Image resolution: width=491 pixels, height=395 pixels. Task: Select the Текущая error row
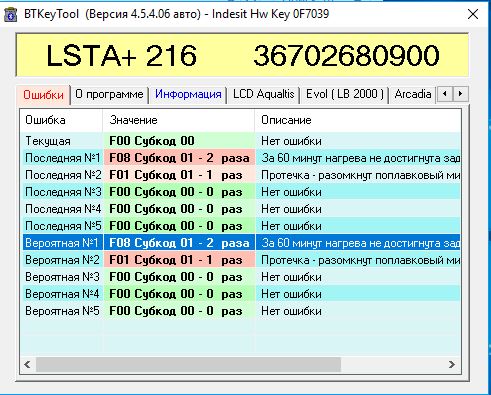click(240, 141)
